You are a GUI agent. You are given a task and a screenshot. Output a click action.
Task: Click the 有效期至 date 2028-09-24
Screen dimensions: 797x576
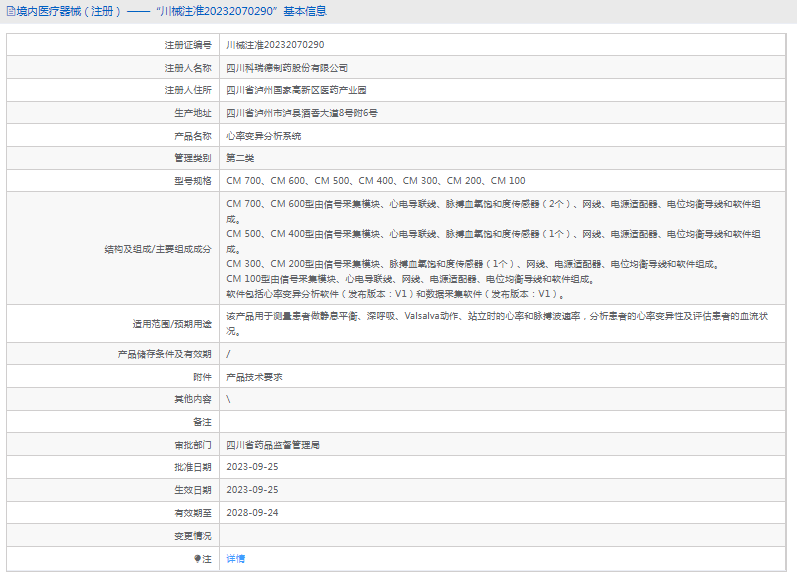click(252, 512)
